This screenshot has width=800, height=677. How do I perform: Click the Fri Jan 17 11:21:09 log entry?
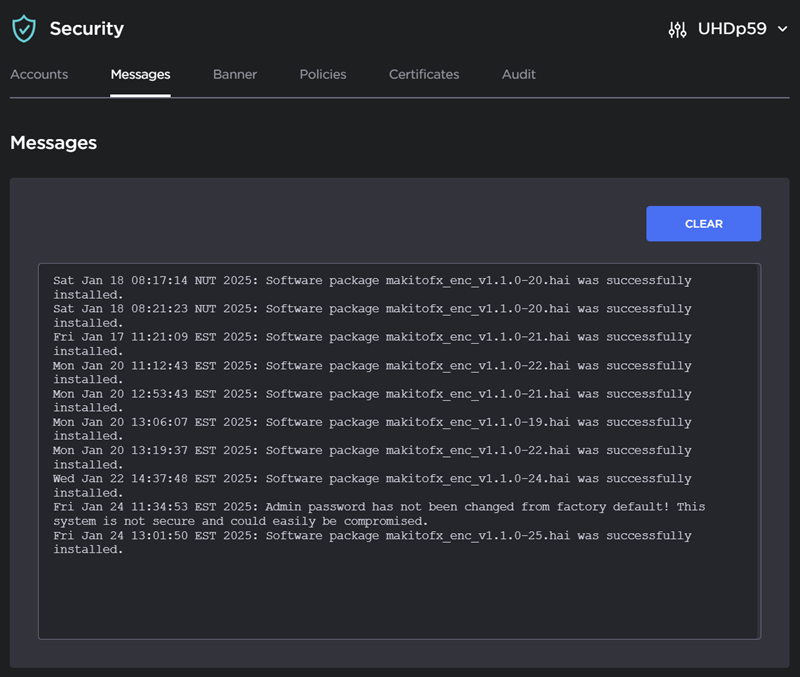(372, 344)
